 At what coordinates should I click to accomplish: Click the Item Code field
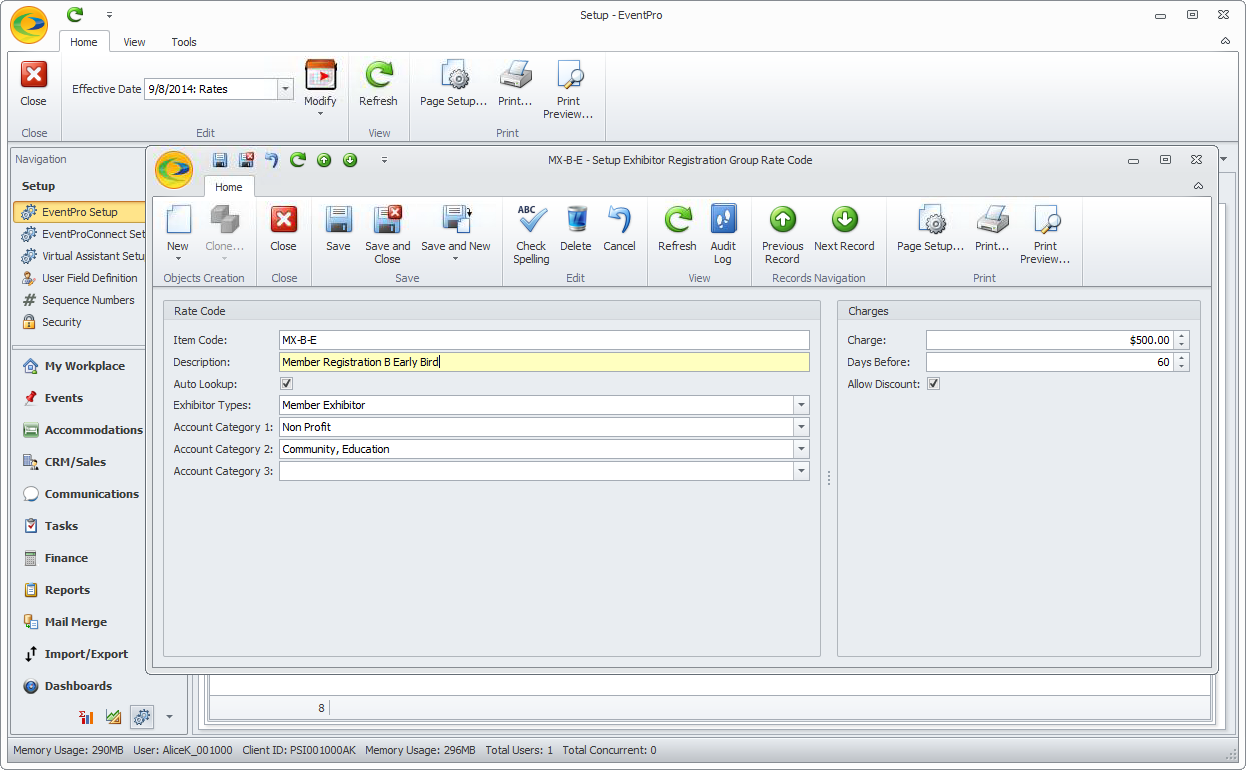pyautogui.click(x=544, y=340)
